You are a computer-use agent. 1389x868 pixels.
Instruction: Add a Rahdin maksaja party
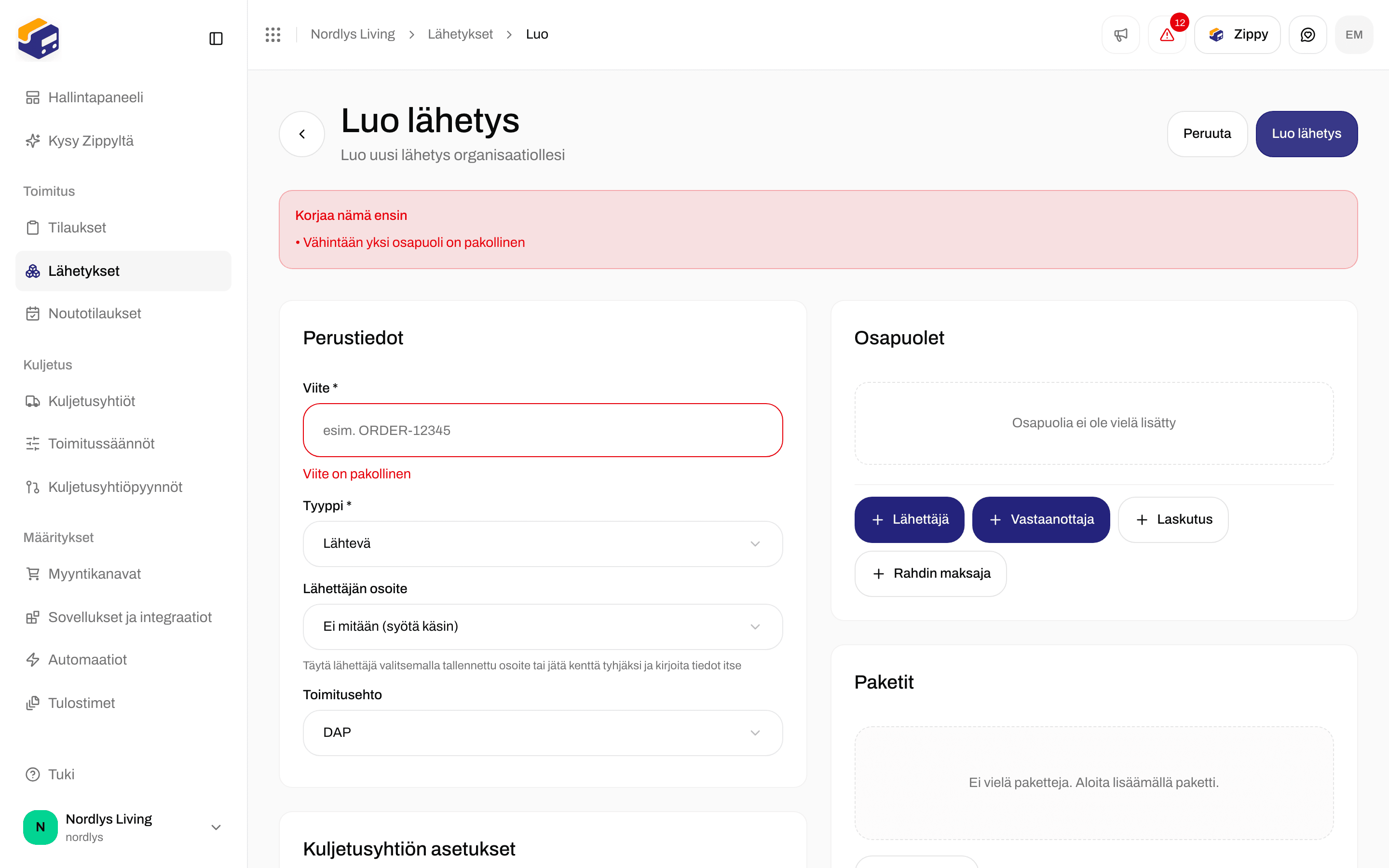[930, 573]
